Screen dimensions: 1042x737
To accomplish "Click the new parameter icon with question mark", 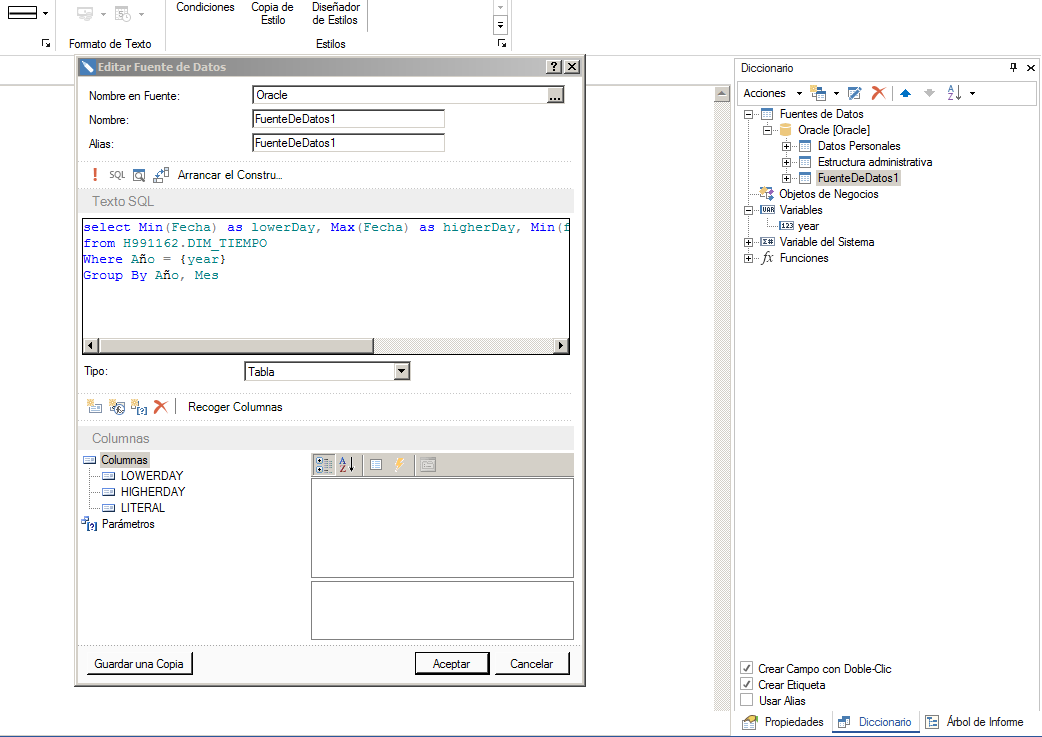I will 139,407.
